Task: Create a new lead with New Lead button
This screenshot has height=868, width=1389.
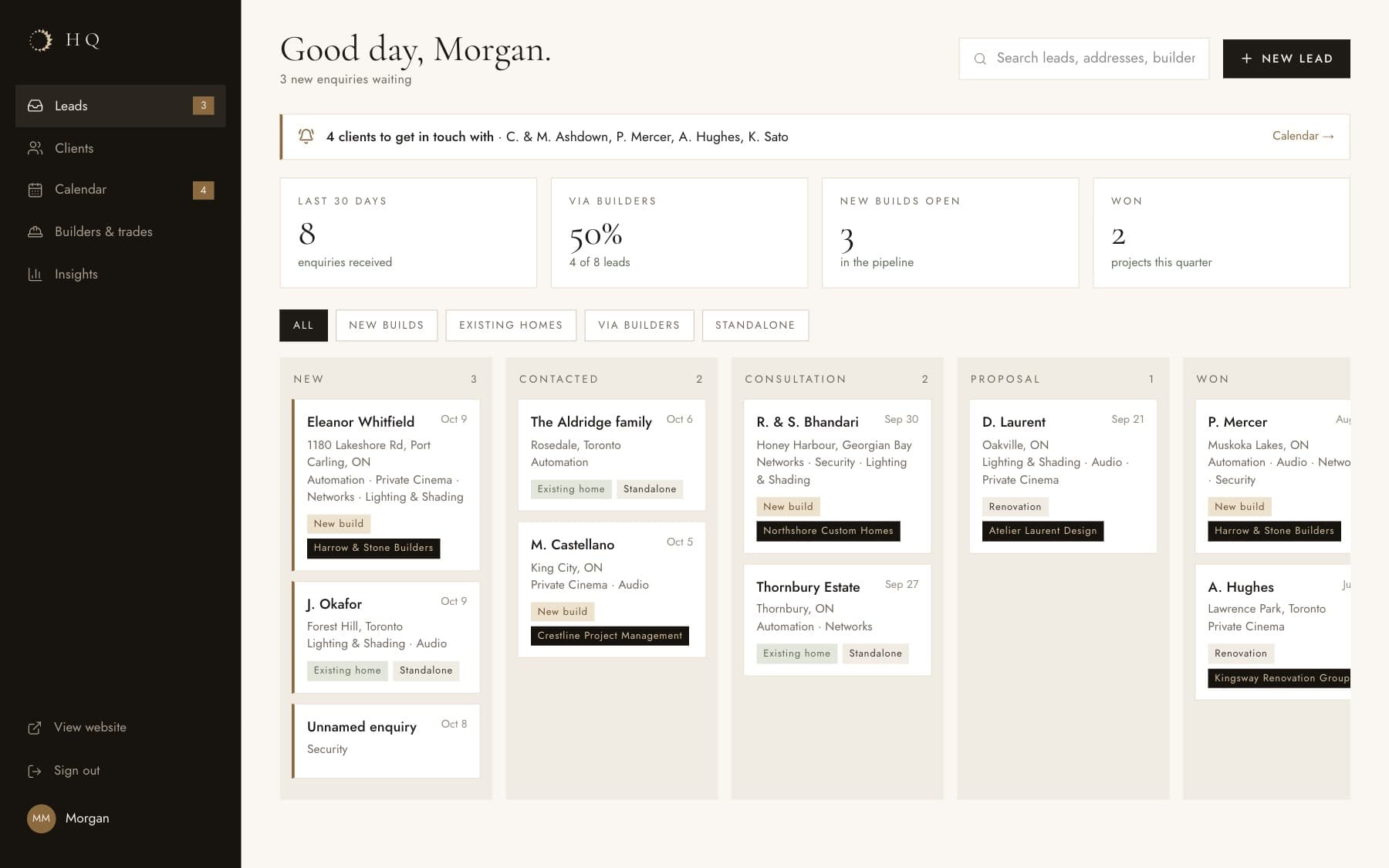Action: pos(1286,59)
